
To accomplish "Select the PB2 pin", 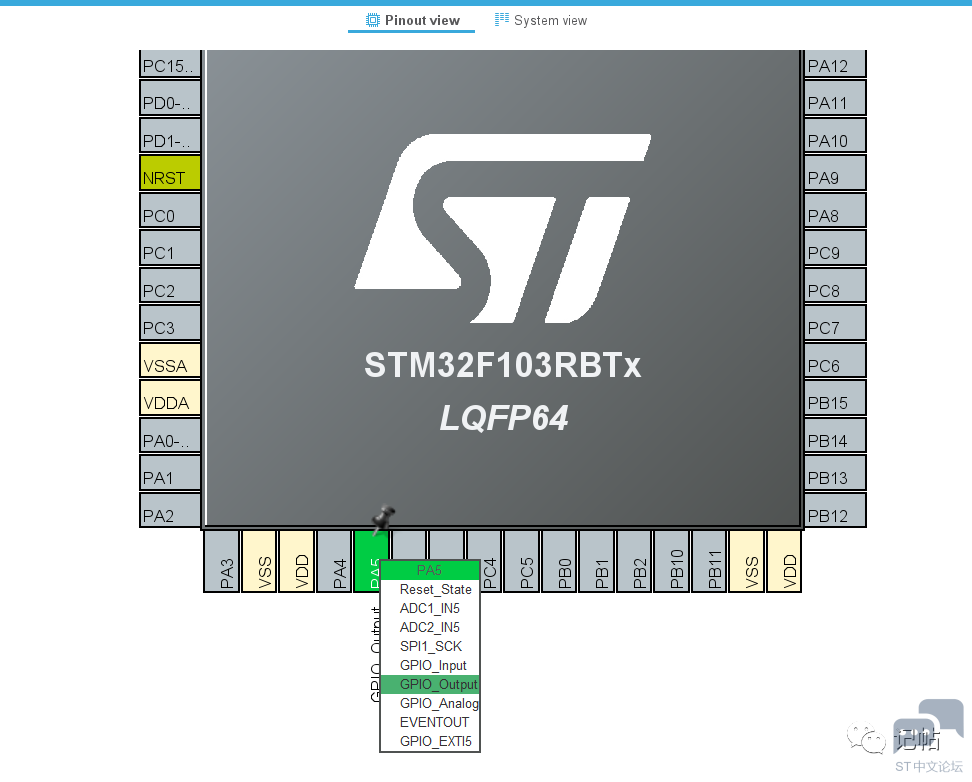I will (x=635, y=561).
